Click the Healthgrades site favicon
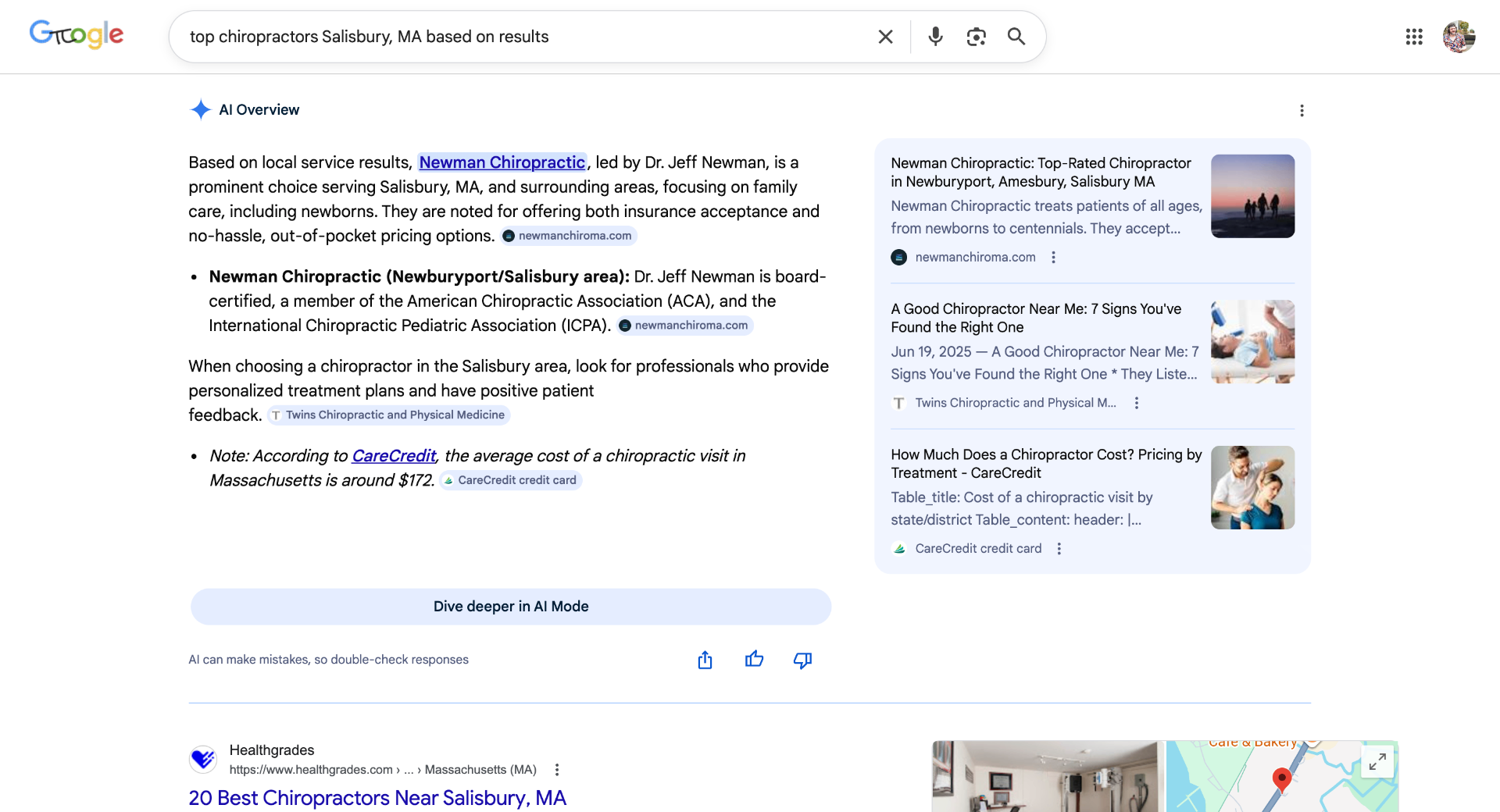The height and width of the screenshot is (812, 1500). [x=202, y=758]
